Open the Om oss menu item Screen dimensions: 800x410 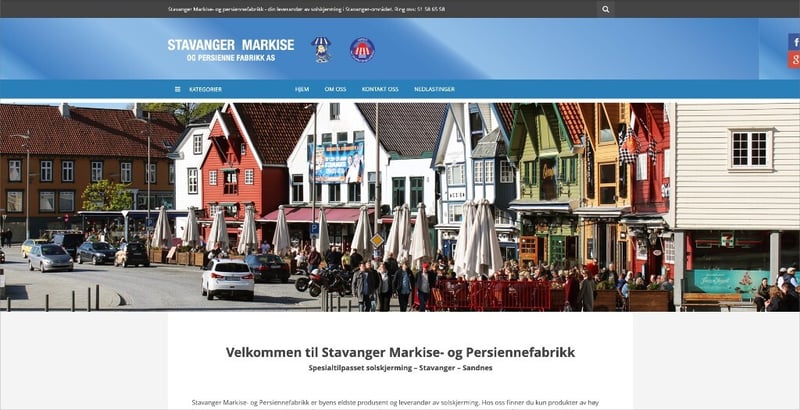(335, 89)
